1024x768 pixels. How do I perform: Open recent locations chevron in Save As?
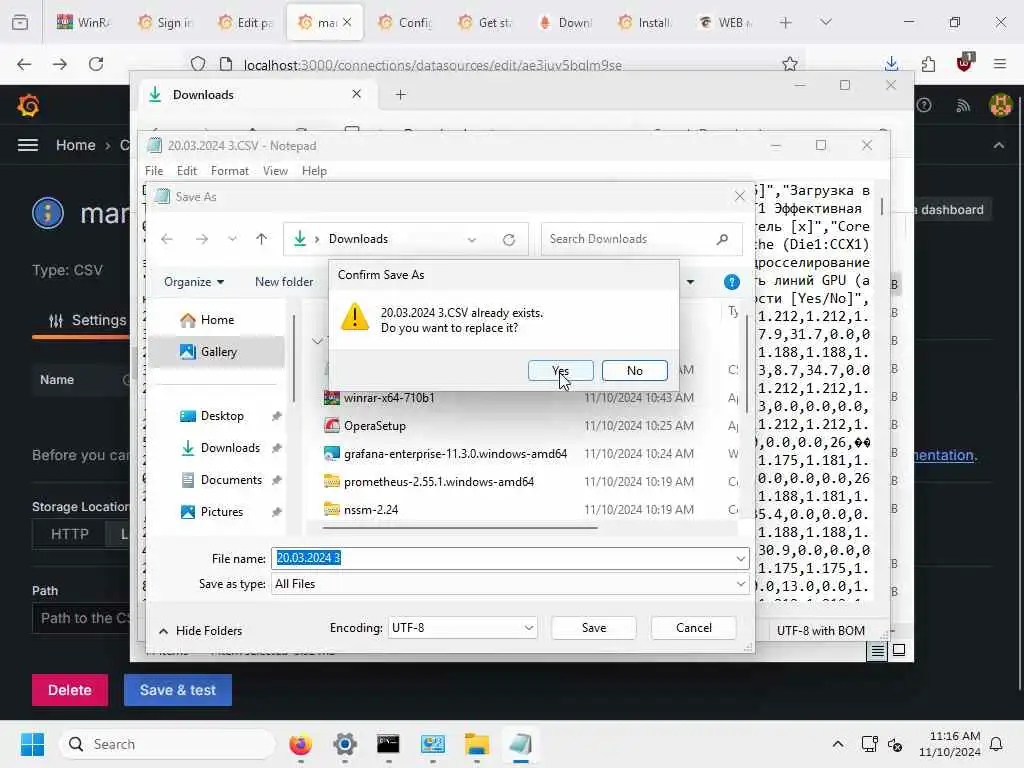pos(232,239)
